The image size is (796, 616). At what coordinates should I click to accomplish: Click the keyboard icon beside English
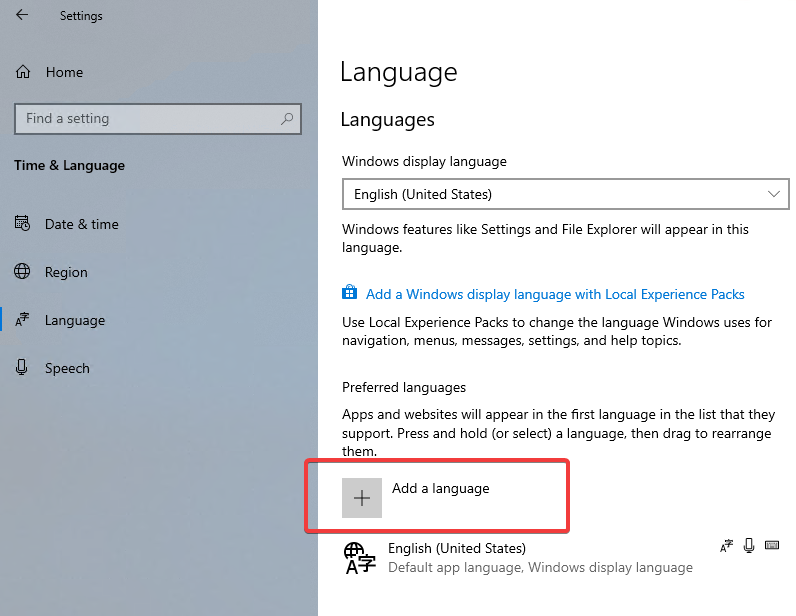point(772,545)
